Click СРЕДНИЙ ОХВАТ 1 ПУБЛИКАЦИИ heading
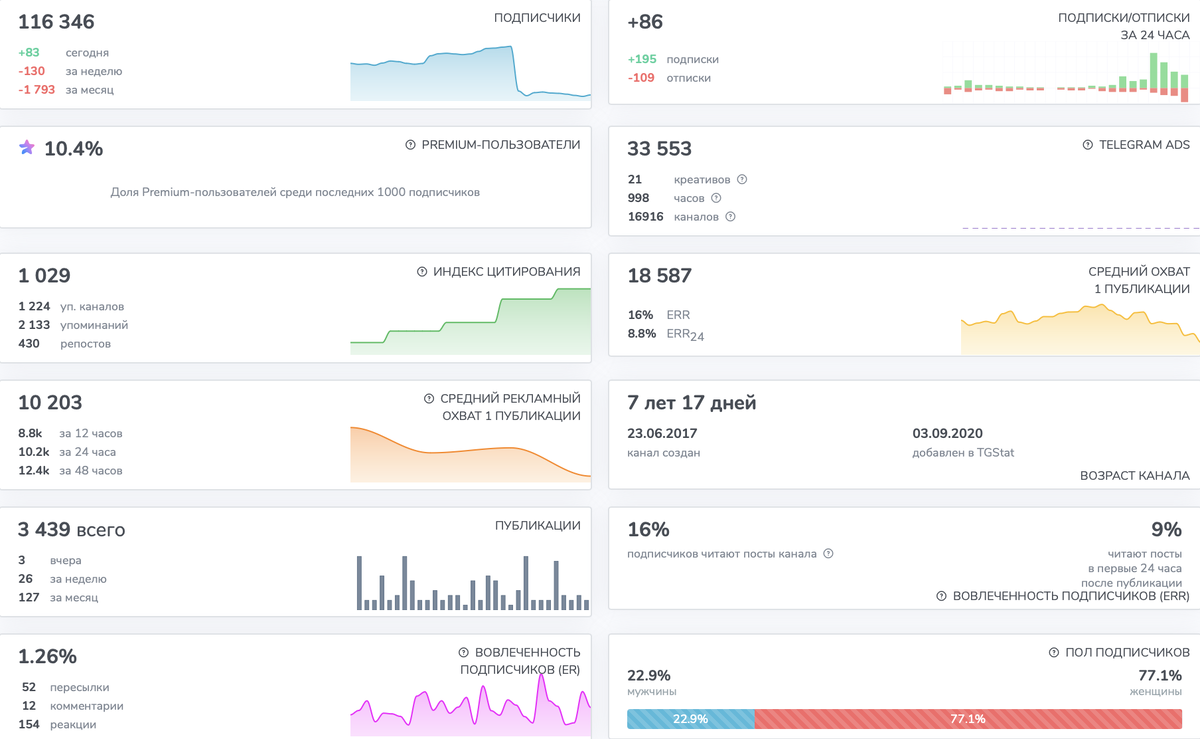1200x739 pixels. 1139,280
